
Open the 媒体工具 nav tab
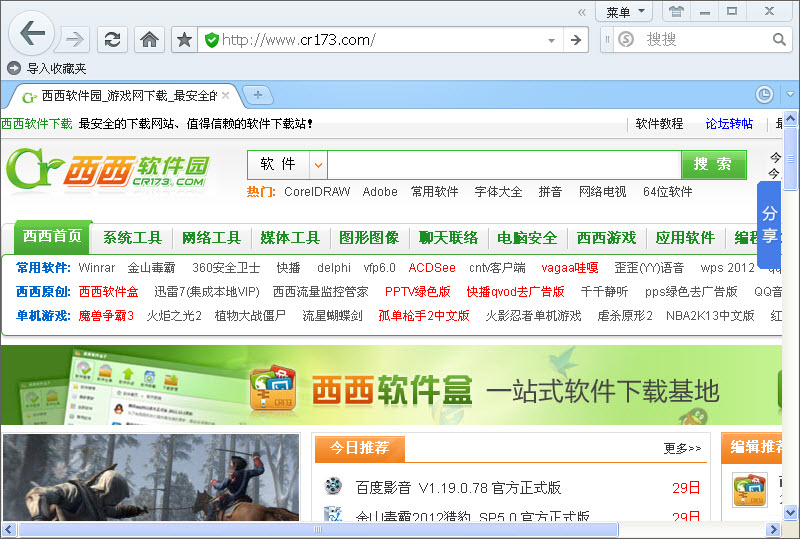(290, 238)
